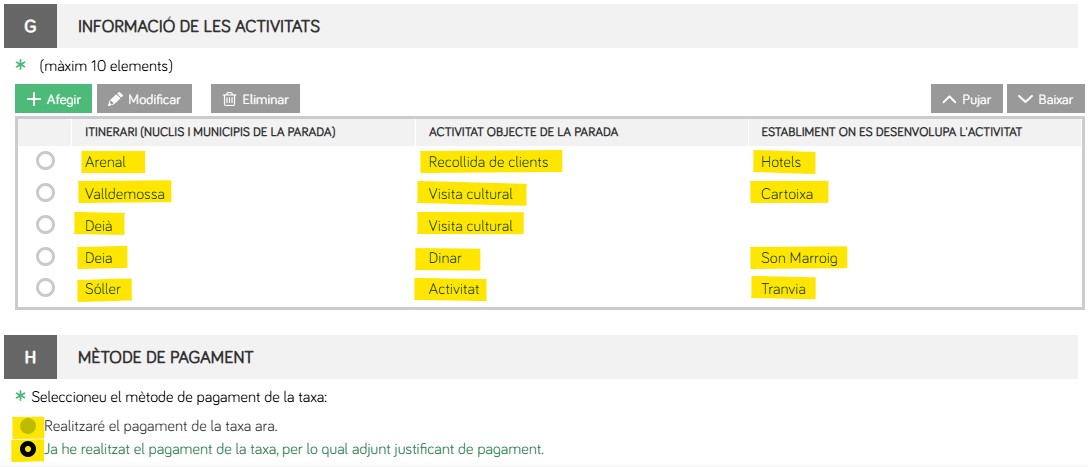Click the Cartoixa establishment cell

click(788, 194)
